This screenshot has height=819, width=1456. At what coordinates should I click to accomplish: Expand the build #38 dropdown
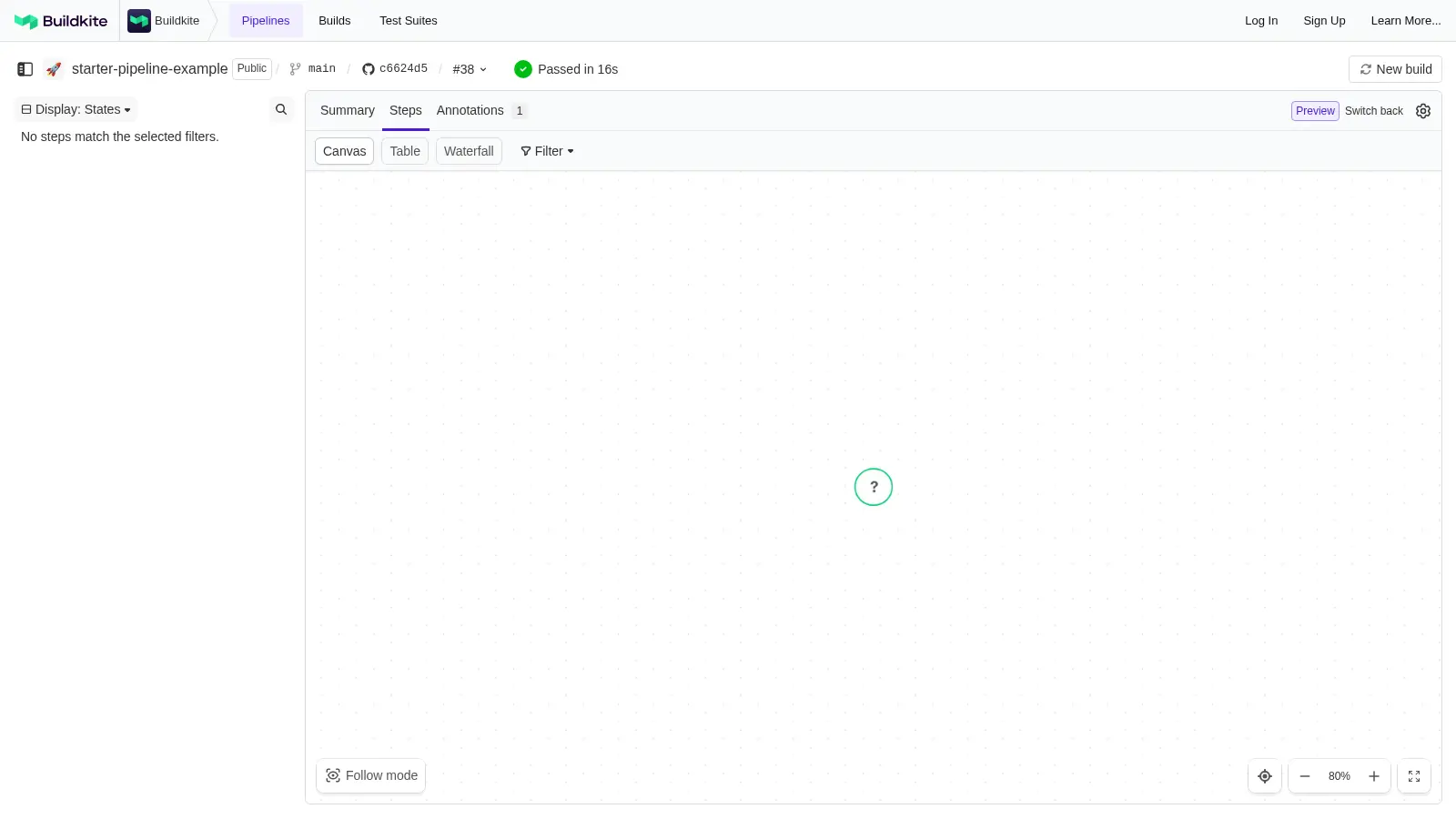coord(470,69)
